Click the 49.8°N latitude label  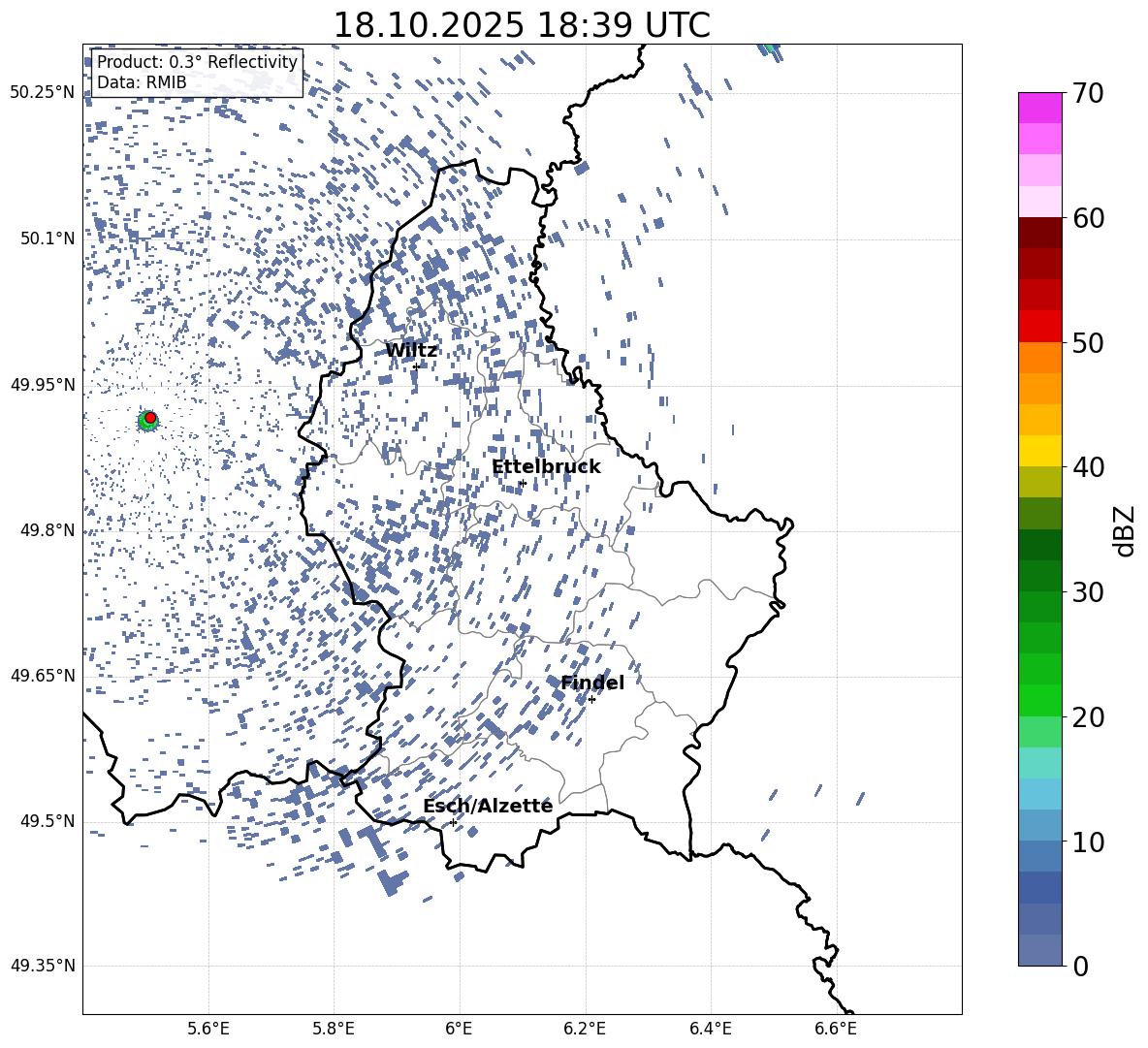[47, 530]
